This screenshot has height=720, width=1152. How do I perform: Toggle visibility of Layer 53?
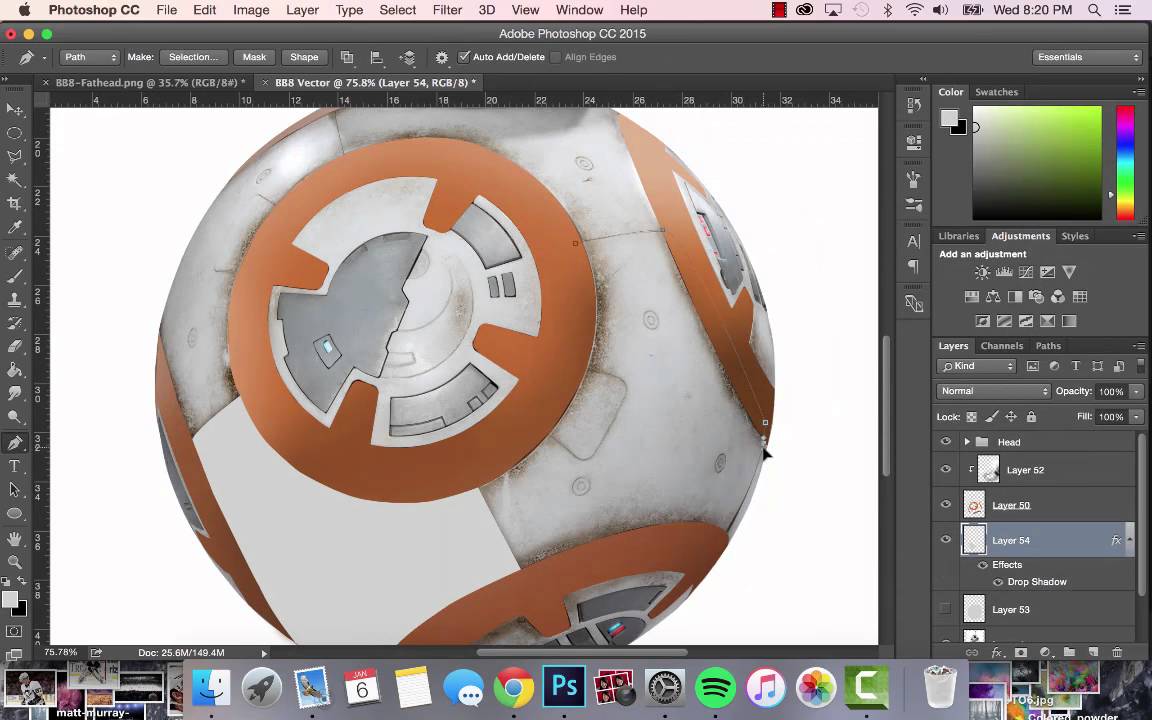click(946, 609)
